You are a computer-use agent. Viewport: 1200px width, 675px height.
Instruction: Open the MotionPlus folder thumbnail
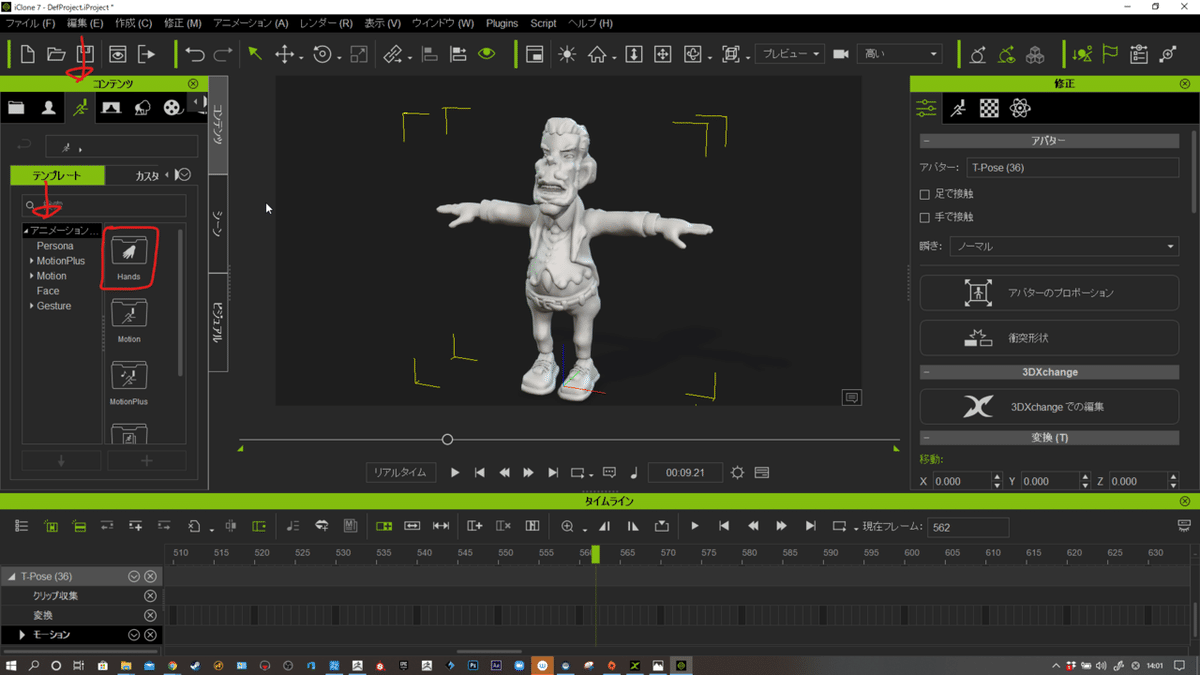pos(129,383)
